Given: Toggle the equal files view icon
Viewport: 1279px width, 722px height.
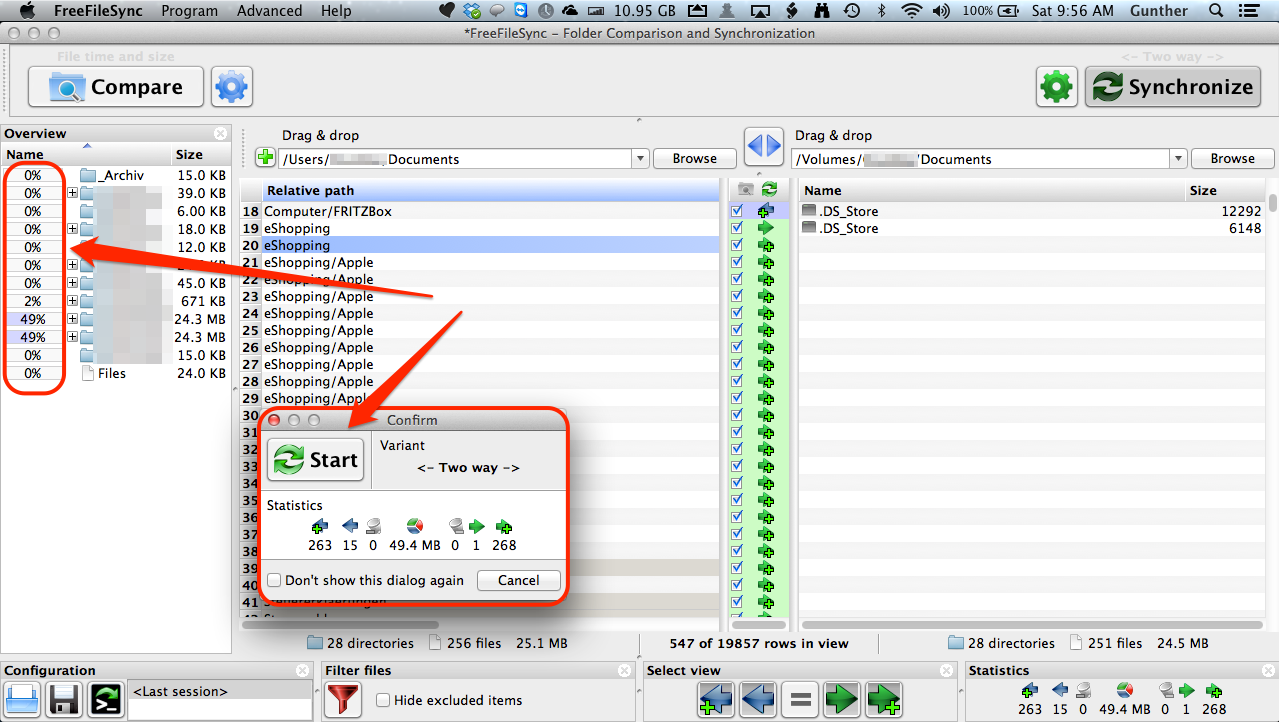Looking at the screenshot, I should (800, 699).
